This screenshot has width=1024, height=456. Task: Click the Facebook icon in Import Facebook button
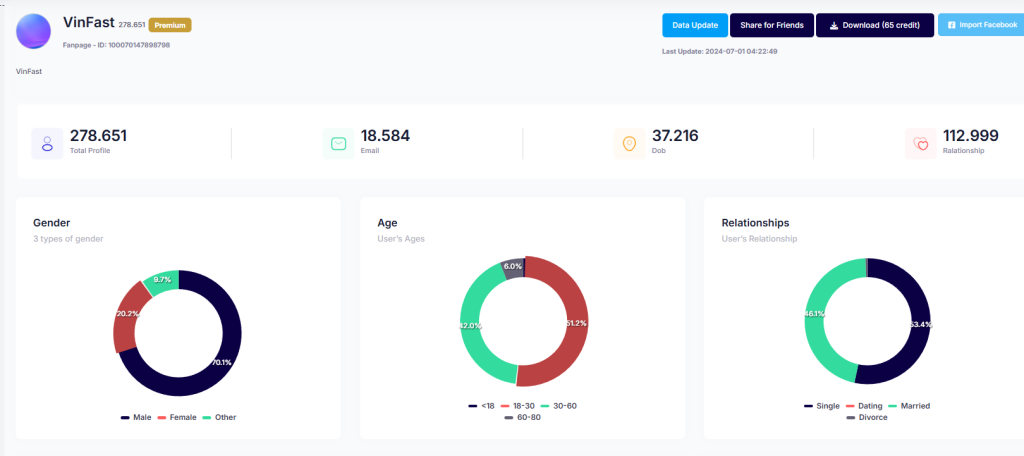(952, 25)
